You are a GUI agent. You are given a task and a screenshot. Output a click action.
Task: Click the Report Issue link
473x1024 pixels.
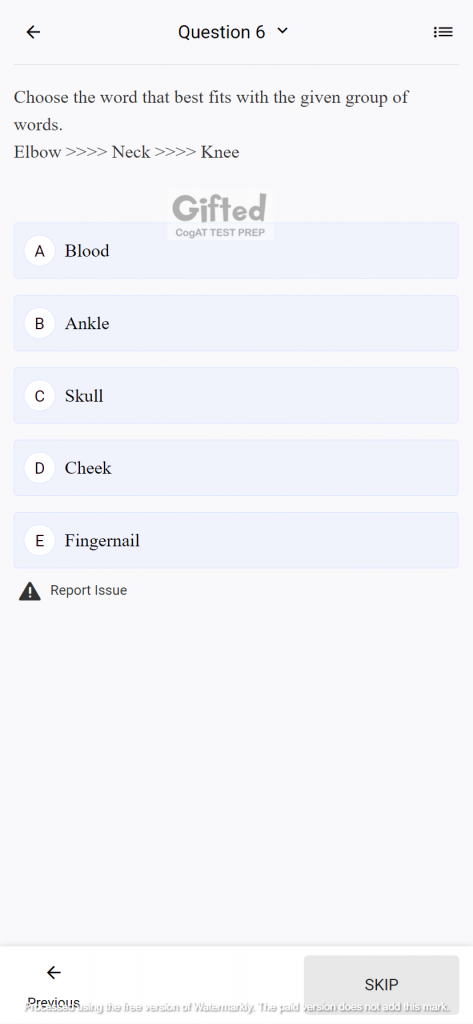point(88,590)
